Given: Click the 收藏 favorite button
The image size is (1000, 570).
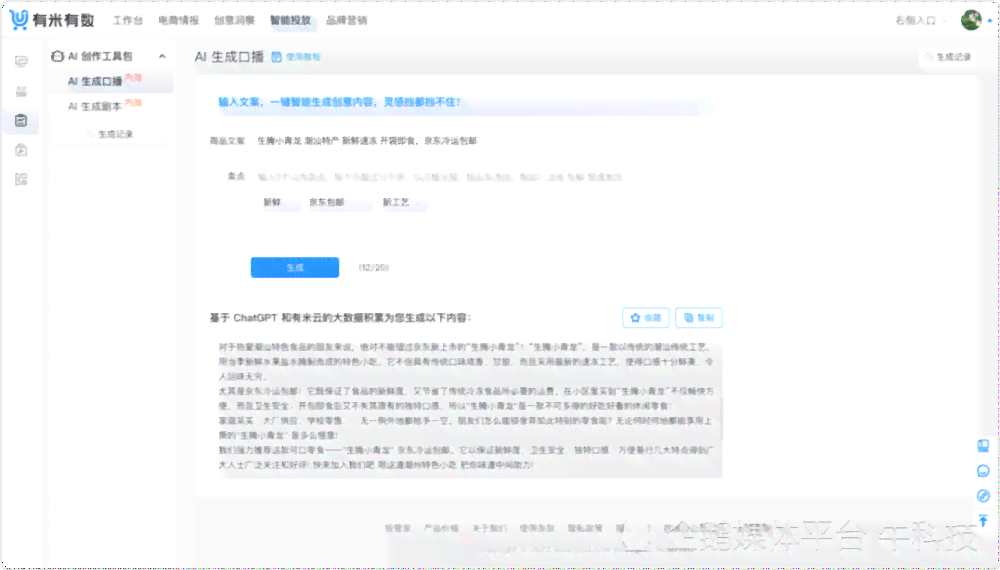Looking at the screenshot, I should (645, 318).
